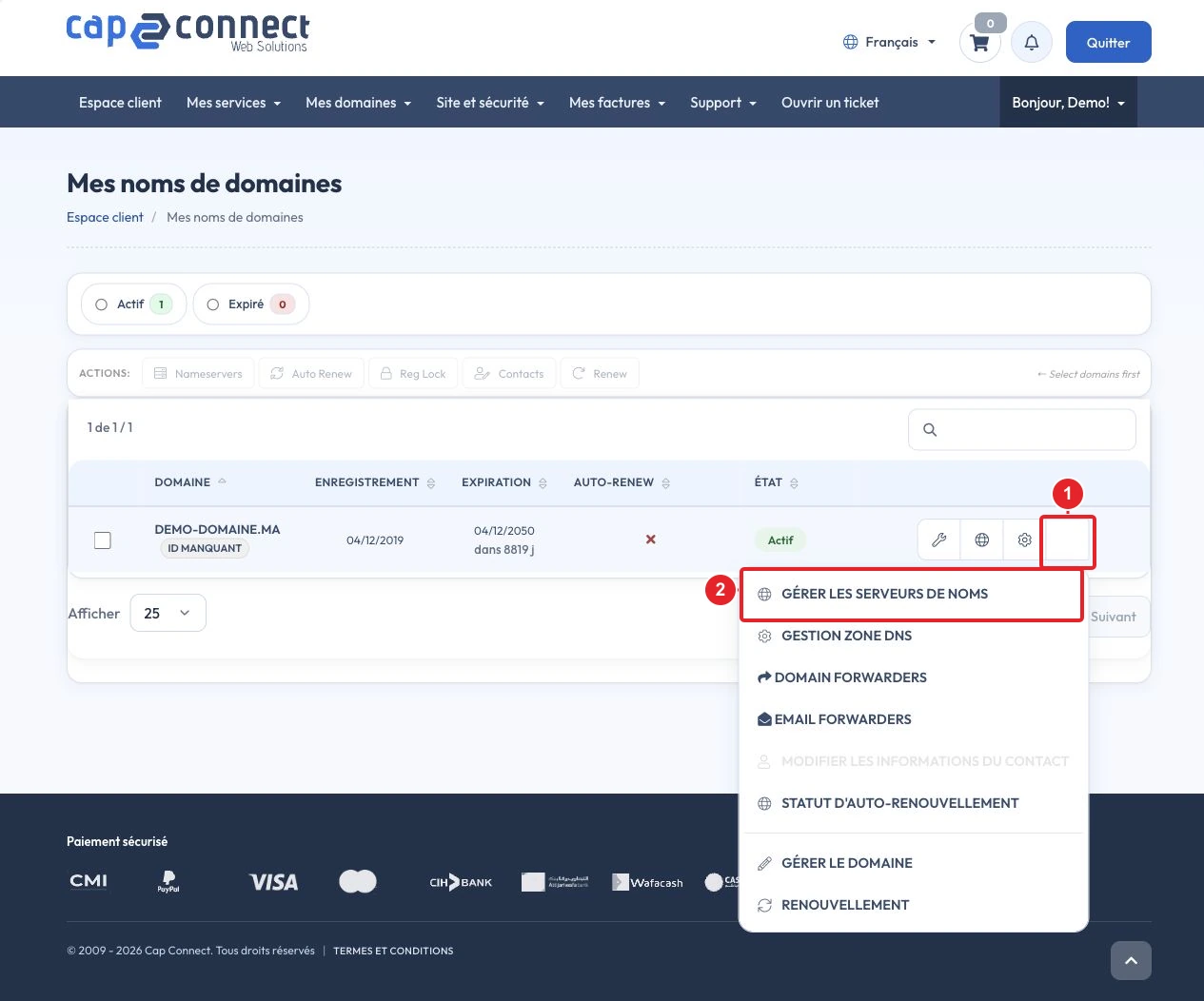This screenshot has height=1001, width=1204.
Task: Click the gear icon in the domain row
Action: click(x=1025, y=540)
